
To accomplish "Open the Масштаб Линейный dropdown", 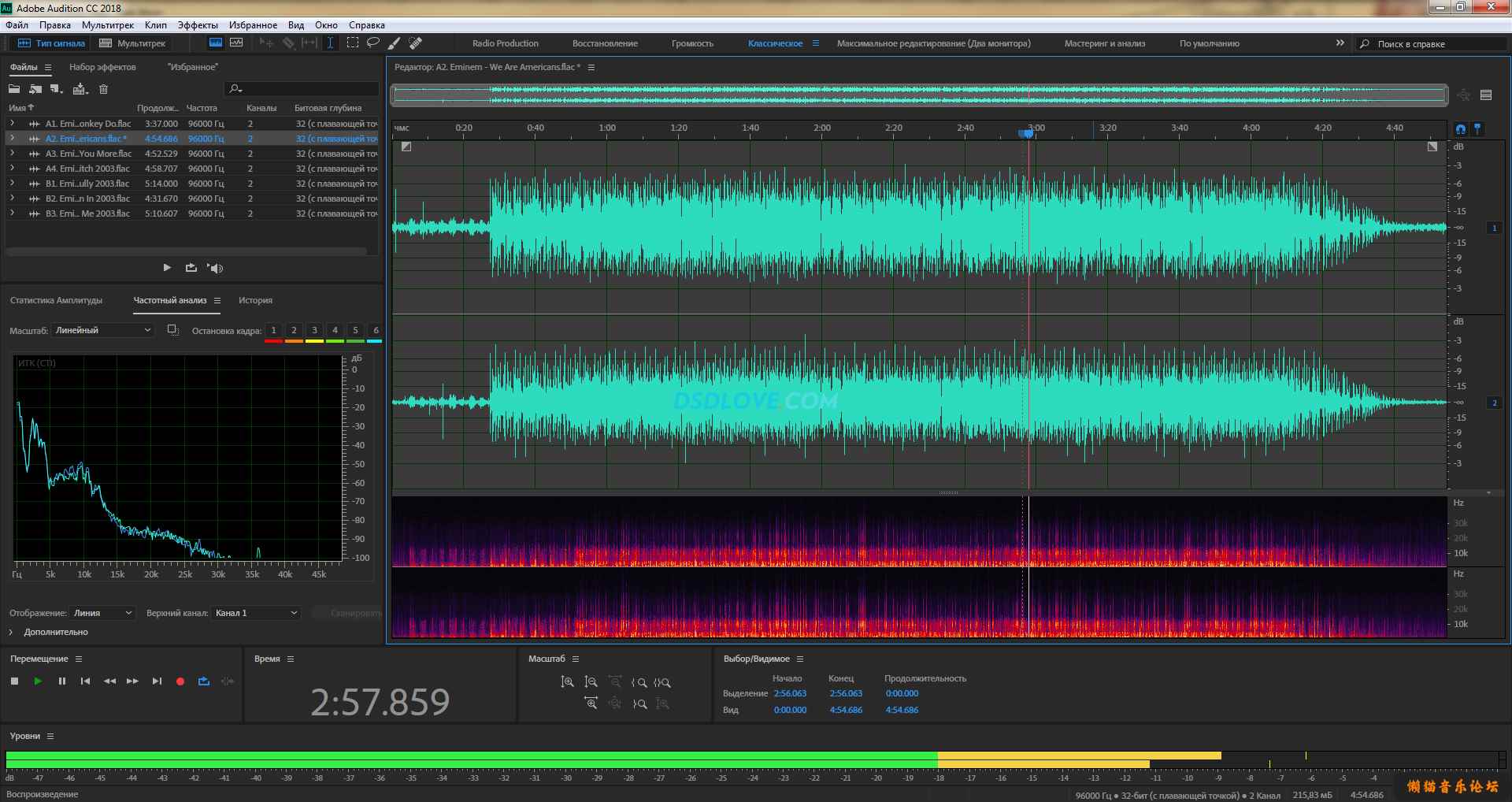I will [x=102, y=330].
